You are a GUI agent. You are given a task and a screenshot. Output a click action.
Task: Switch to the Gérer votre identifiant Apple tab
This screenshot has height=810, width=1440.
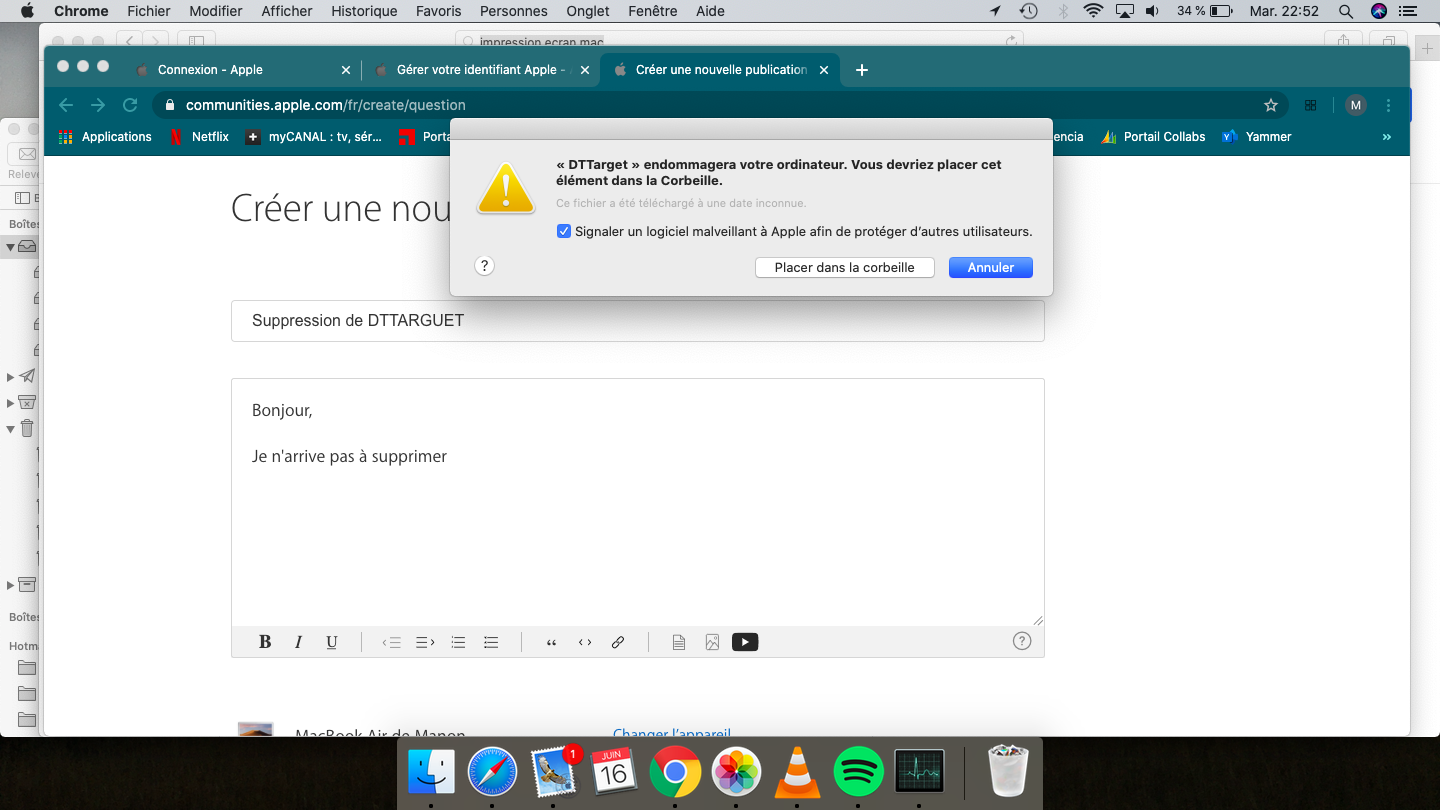point(482,70)
